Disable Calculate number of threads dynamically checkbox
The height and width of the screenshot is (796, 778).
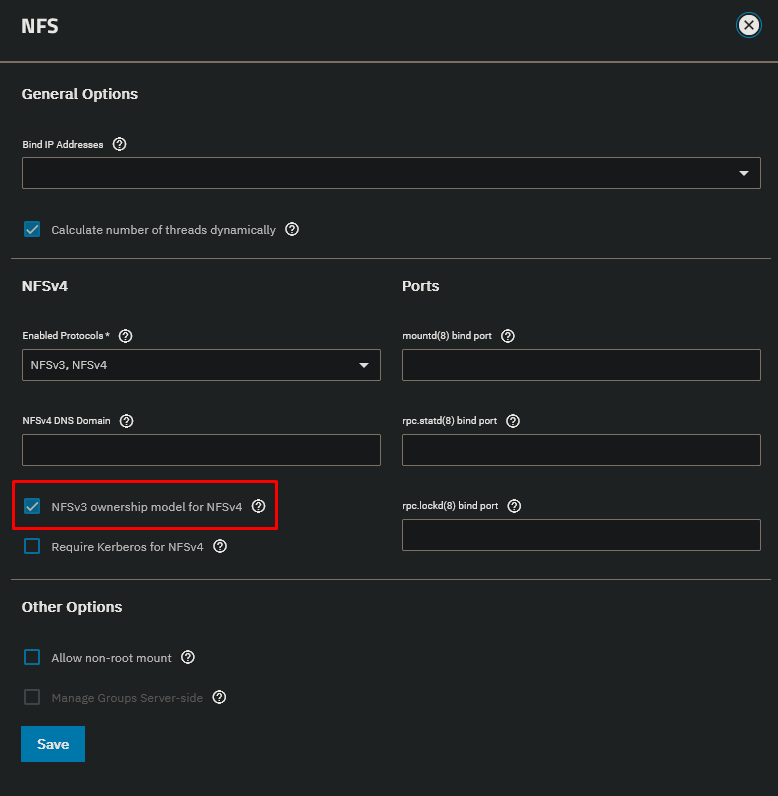tap(32, 230)
